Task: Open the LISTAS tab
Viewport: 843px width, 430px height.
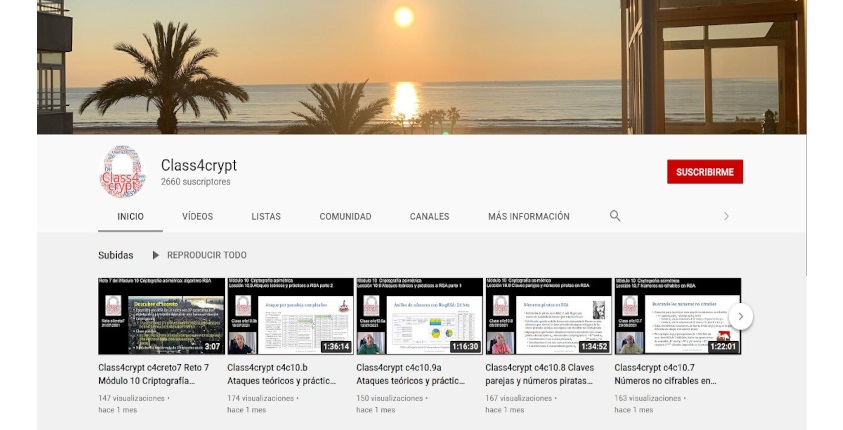Action: click(x=266, y=216)
